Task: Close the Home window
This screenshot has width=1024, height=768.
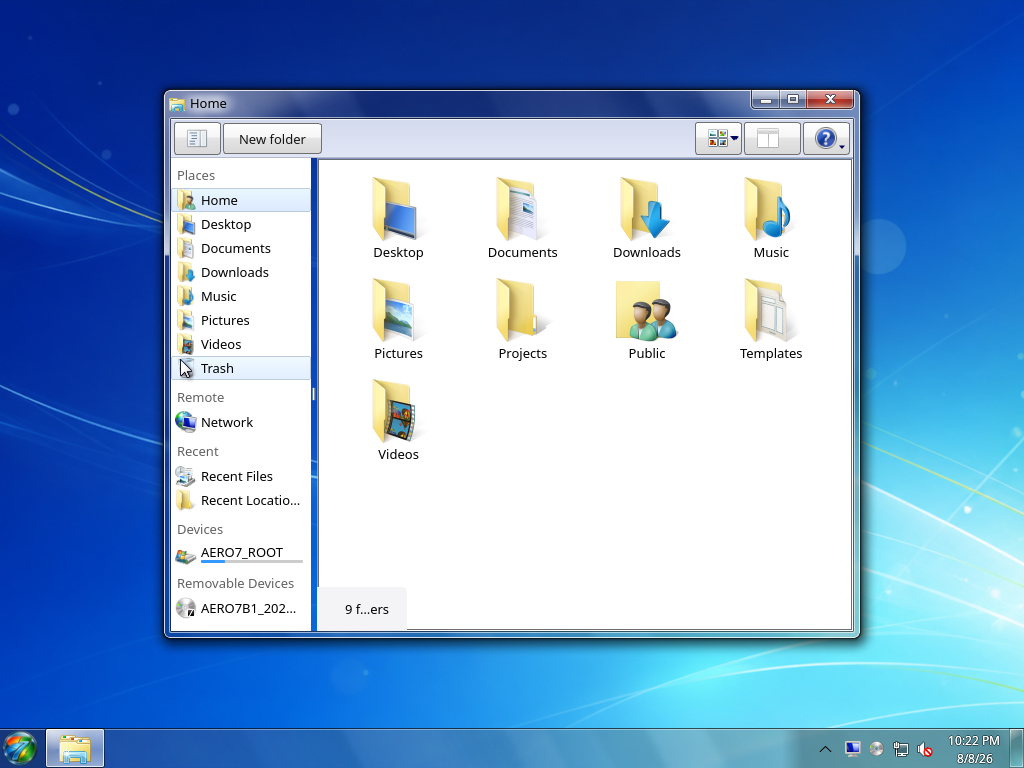Action: click(830, 99)
